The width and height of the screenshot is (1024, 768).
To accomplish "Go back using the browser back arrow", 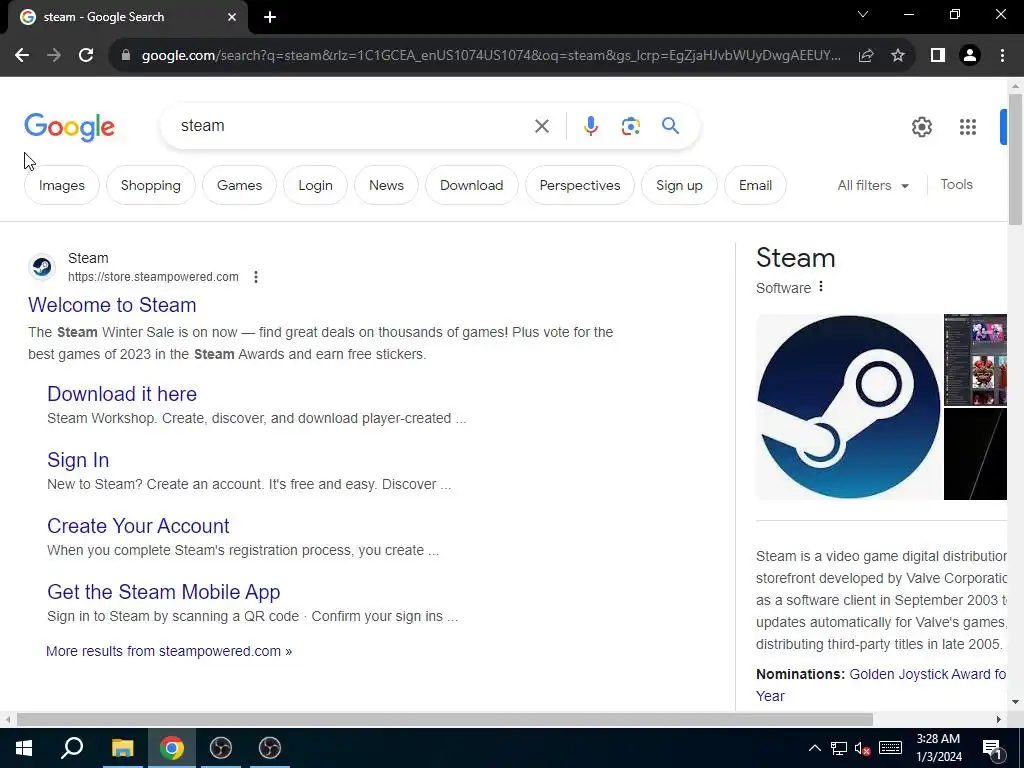I will (22, 56).
